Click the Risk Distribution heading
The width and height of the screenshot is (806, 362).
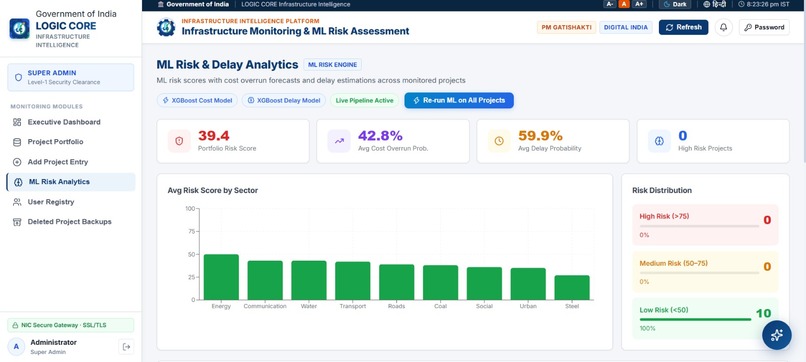pyautogui.click(x=662, y=190)
